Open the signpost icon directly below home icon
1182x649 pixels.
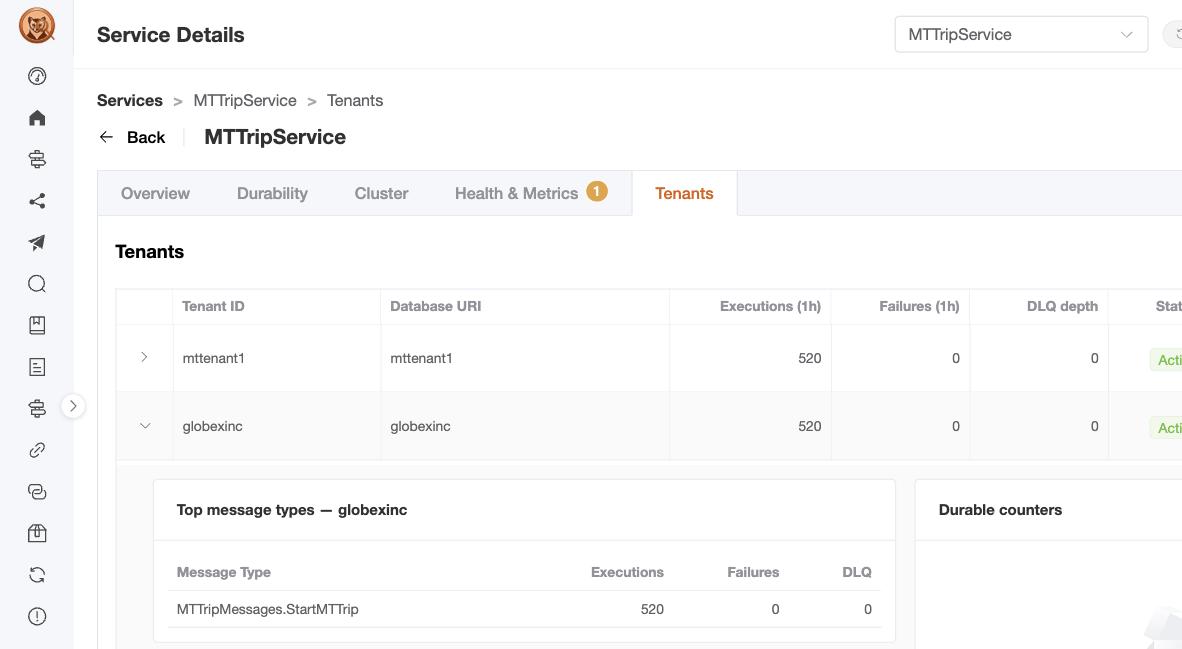coord(37,159)
